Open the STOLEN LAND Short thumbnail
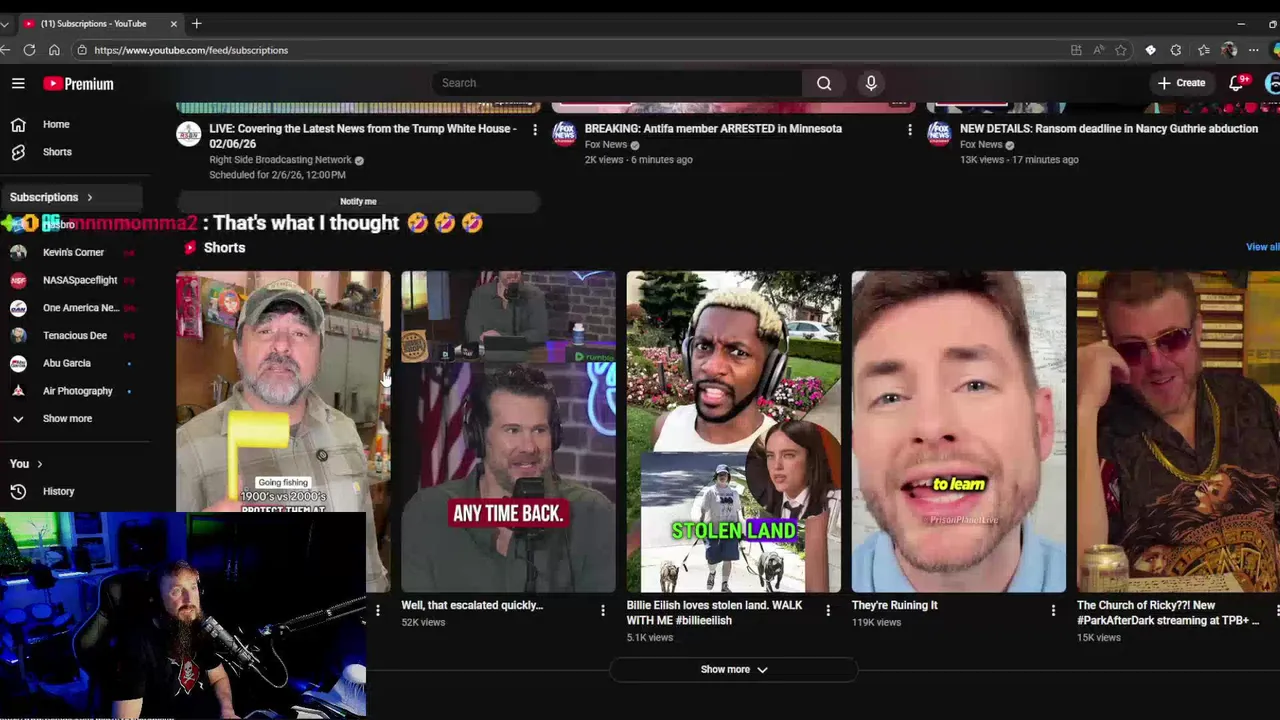This screenshot has width=1280, height=720. (733, 432)
